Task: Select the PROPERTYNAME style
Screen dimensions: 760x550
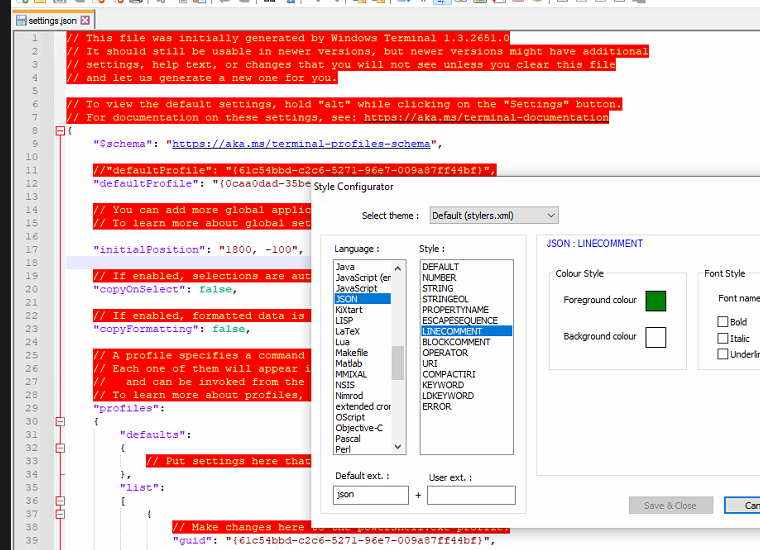Action: click(456, 310)
